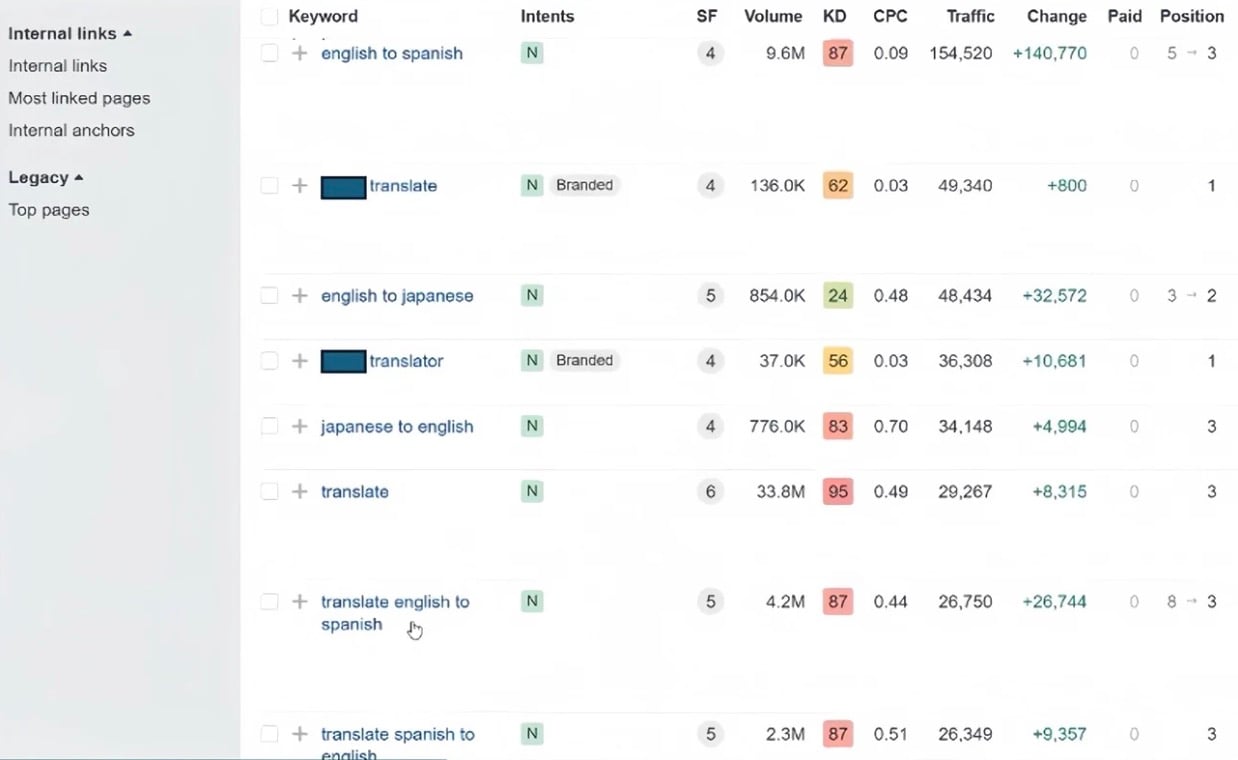Click the red KD 95 badge for 'translate'
The width and height of the screenshot is (1238, 760).
click(x=837, y=492)
